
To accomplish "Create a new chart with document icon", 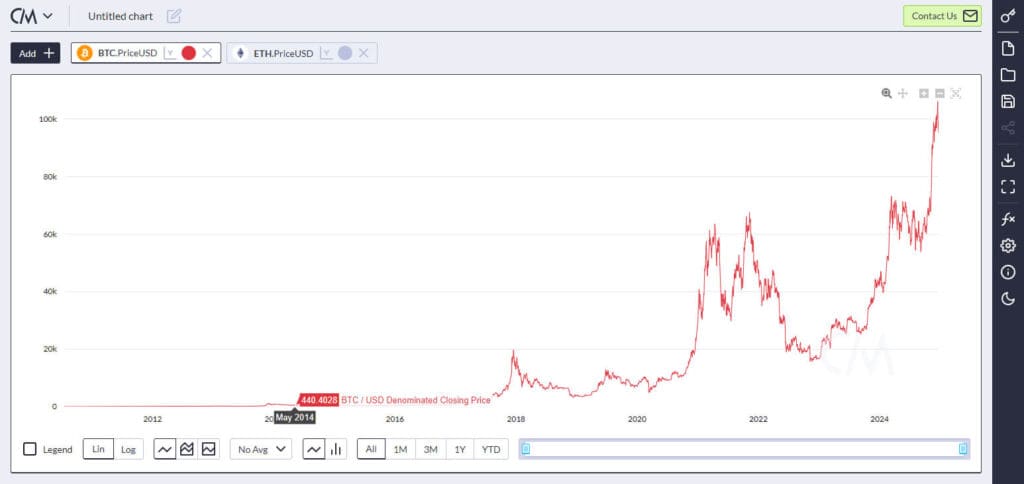I will point(1008,48).
